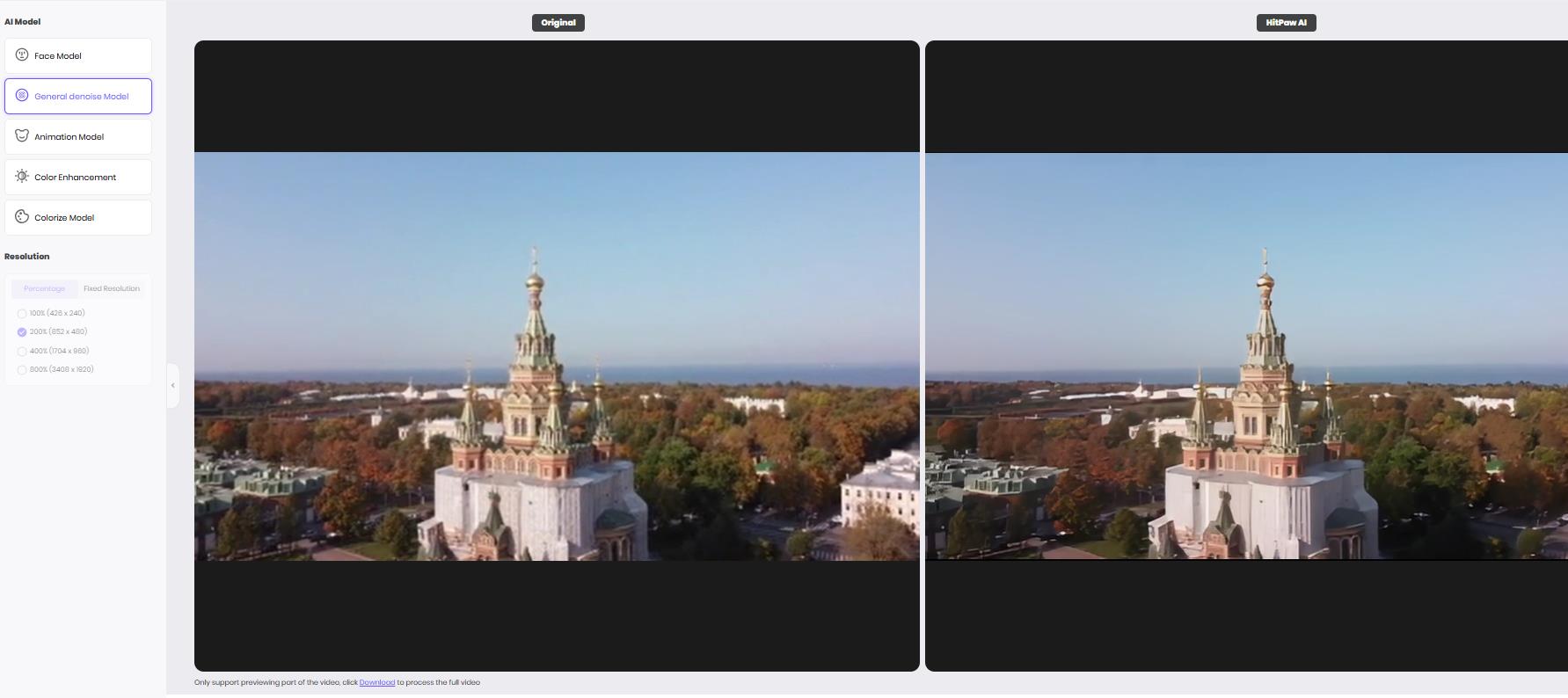Click the Resolution section heading
This screenshot has width=1568, height=698.
[27, 257]
